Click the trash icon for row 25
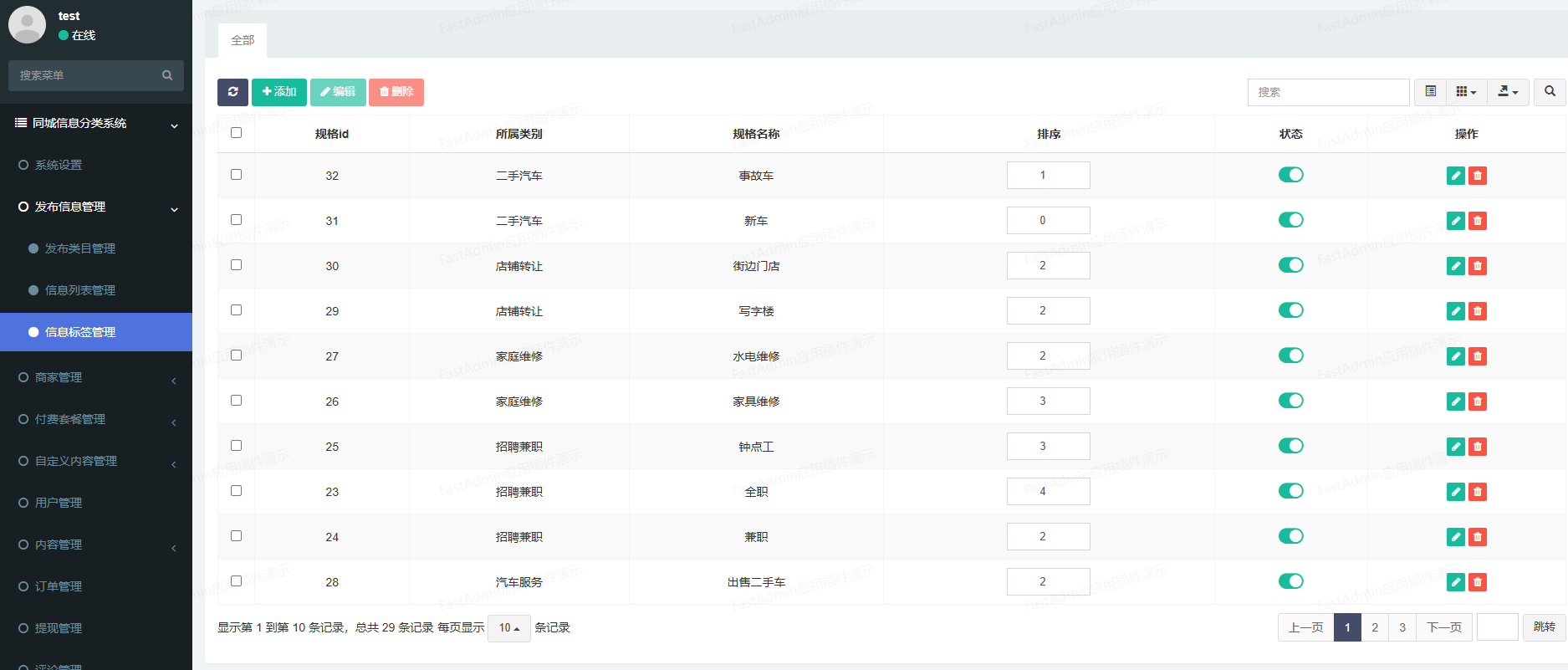 [x=1478, y=447]
